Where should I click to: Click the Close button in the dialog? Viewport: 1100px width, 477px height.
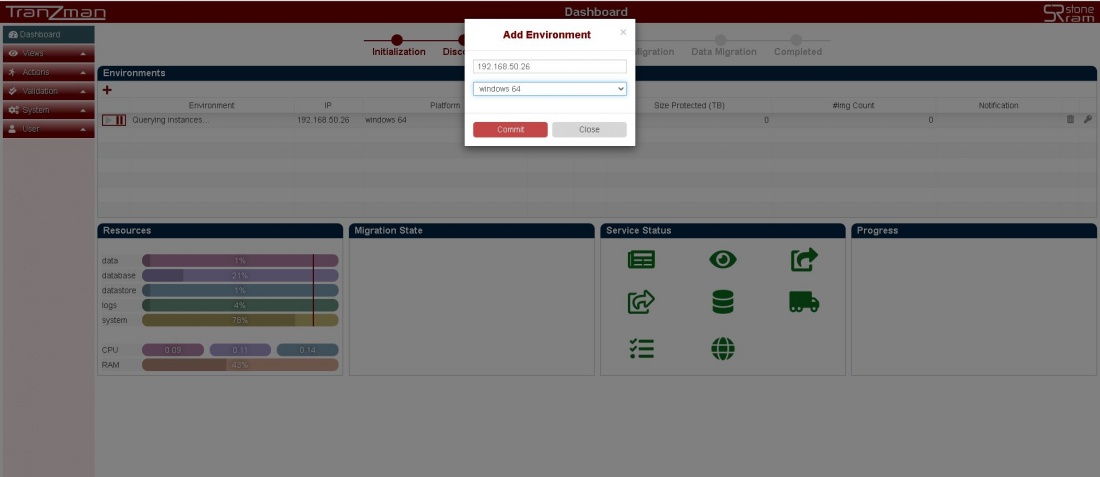[x=589, y=130]
